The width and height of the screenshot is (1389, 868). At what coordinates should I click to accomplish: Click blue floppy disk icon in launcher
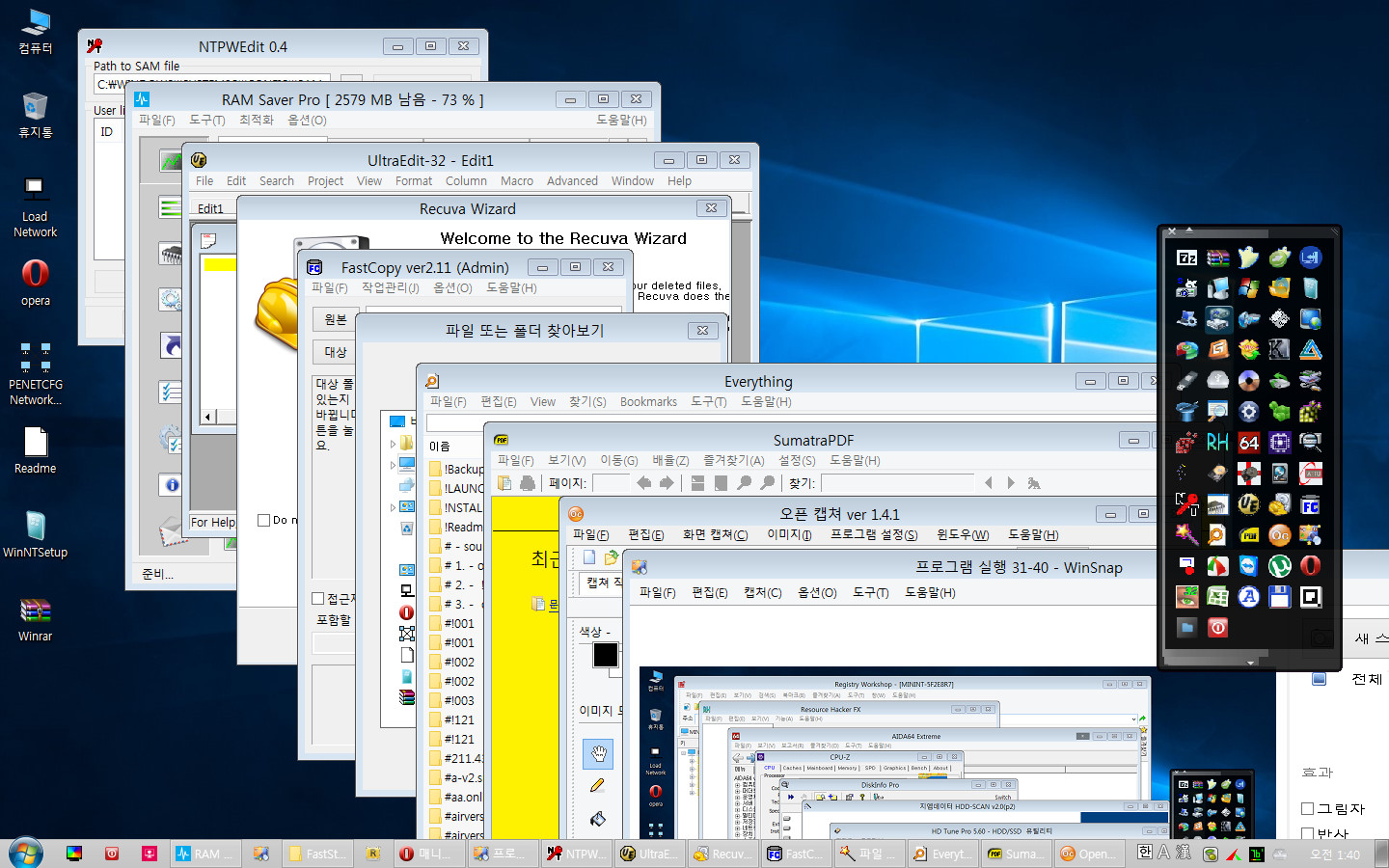coord(1280,597)
